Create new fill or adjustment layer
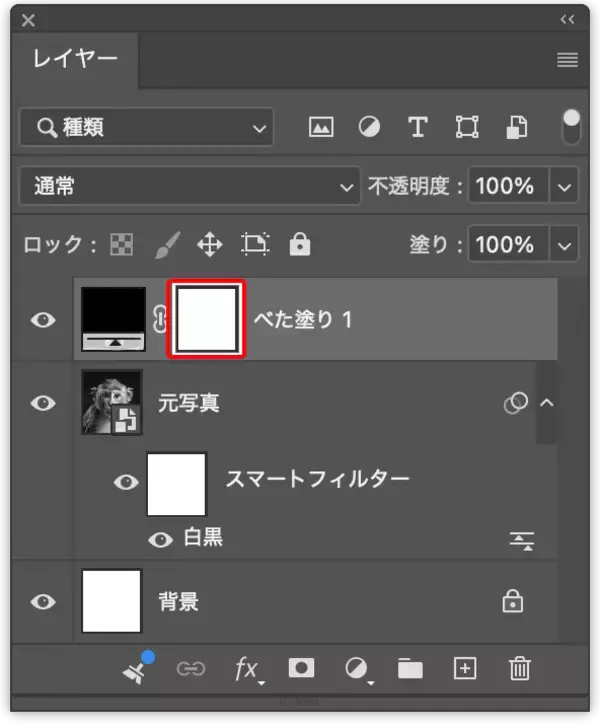600x726 pixels. point(358,670)
